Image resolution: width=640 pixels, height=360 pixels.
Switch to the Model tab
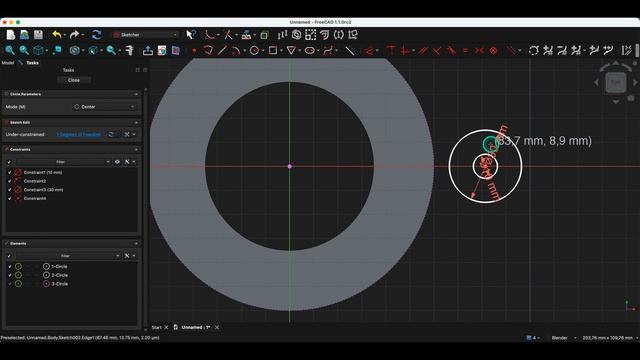(8, 63)
